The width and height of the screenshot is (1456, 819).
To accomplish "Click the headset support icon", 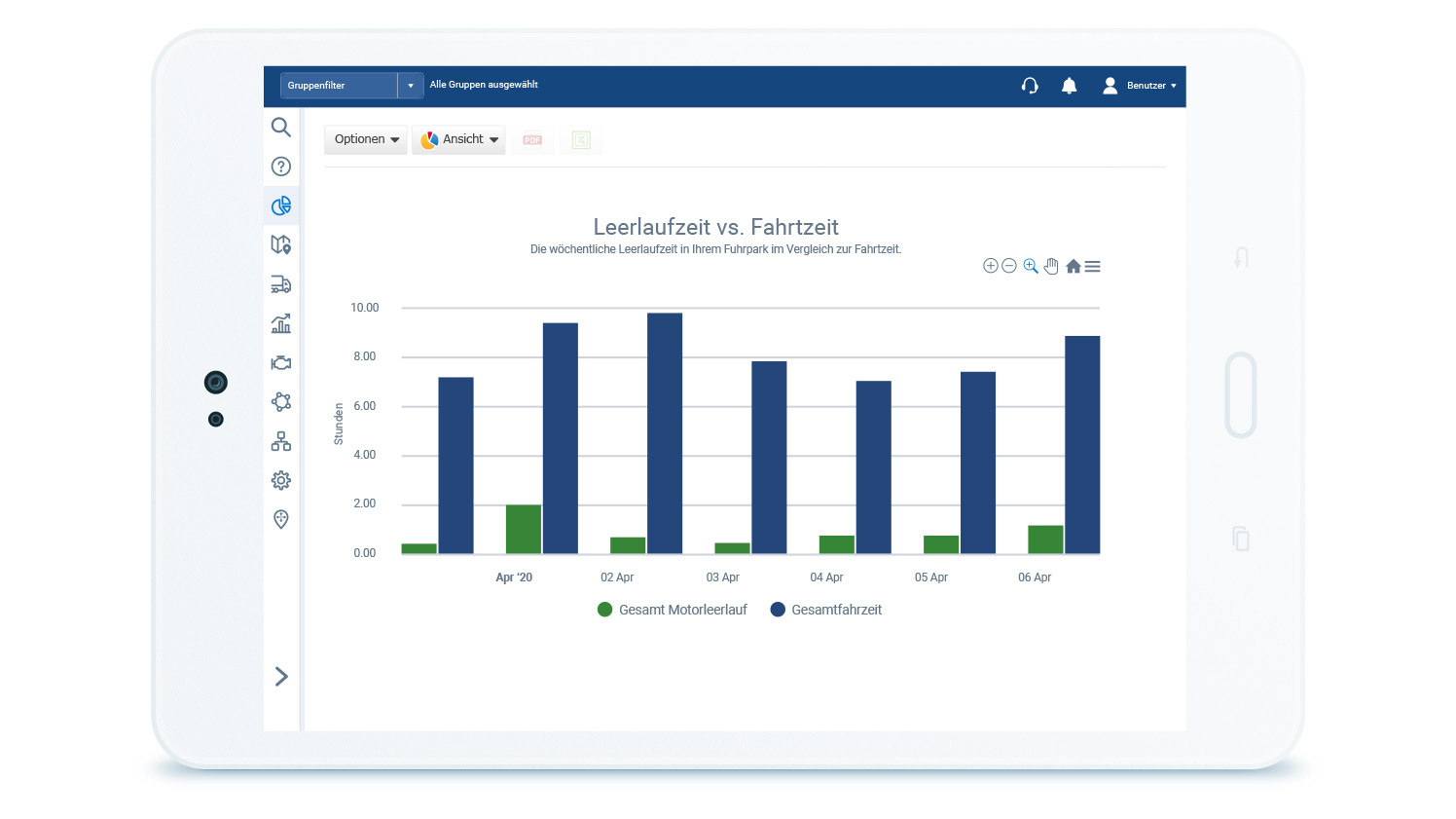I will (x=1030, y=86).
